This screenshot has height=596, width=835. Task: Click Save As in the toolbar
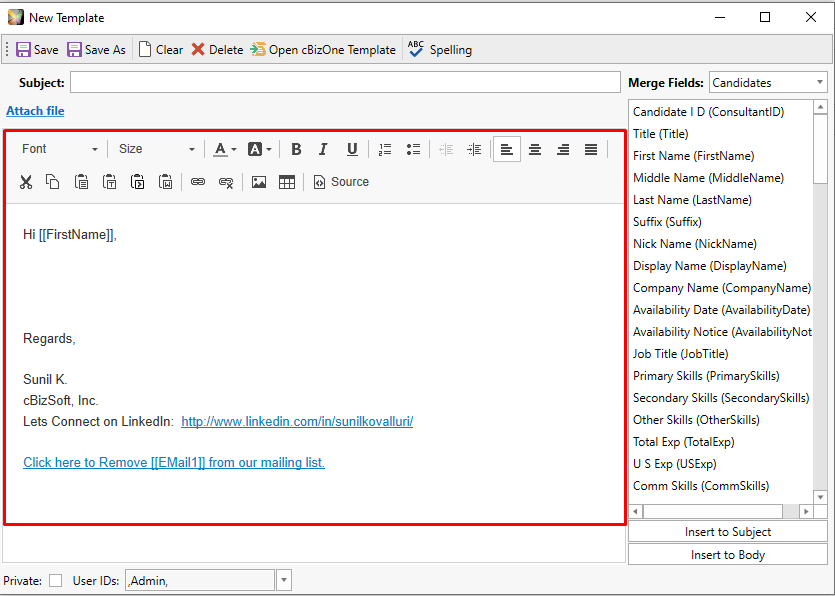(96, 50)
